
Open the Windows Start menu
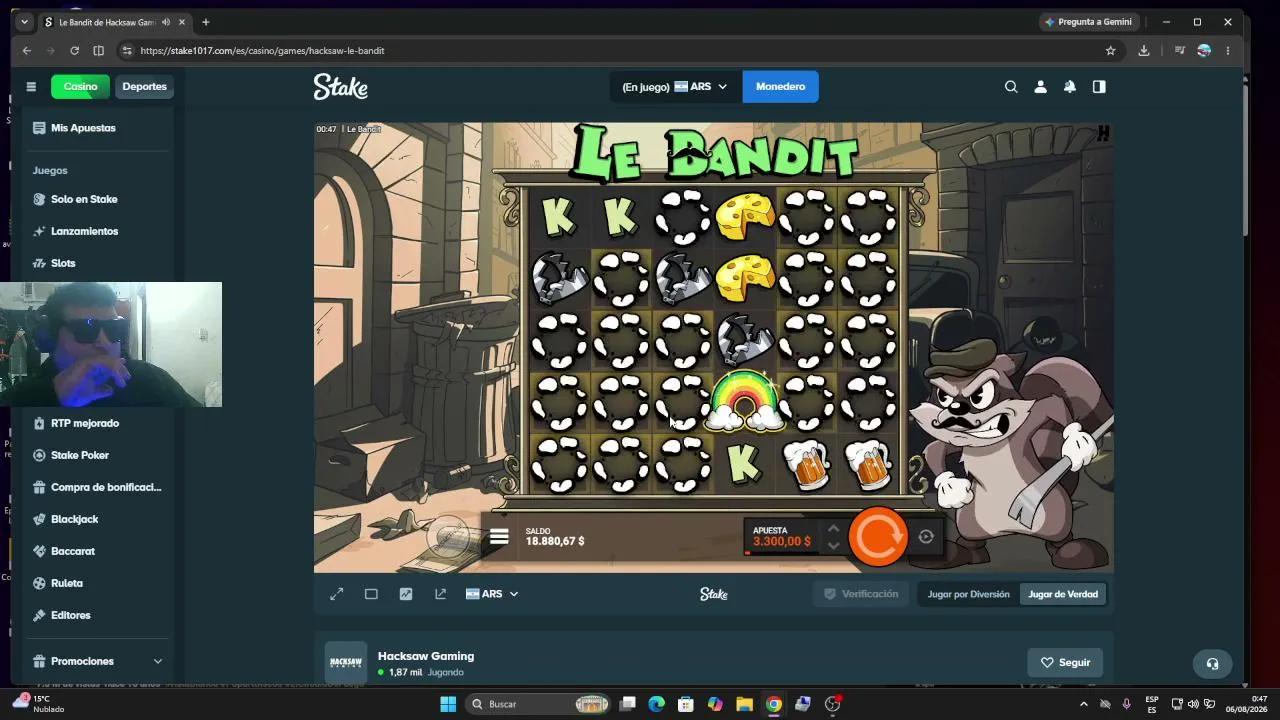tap(448, 704)
